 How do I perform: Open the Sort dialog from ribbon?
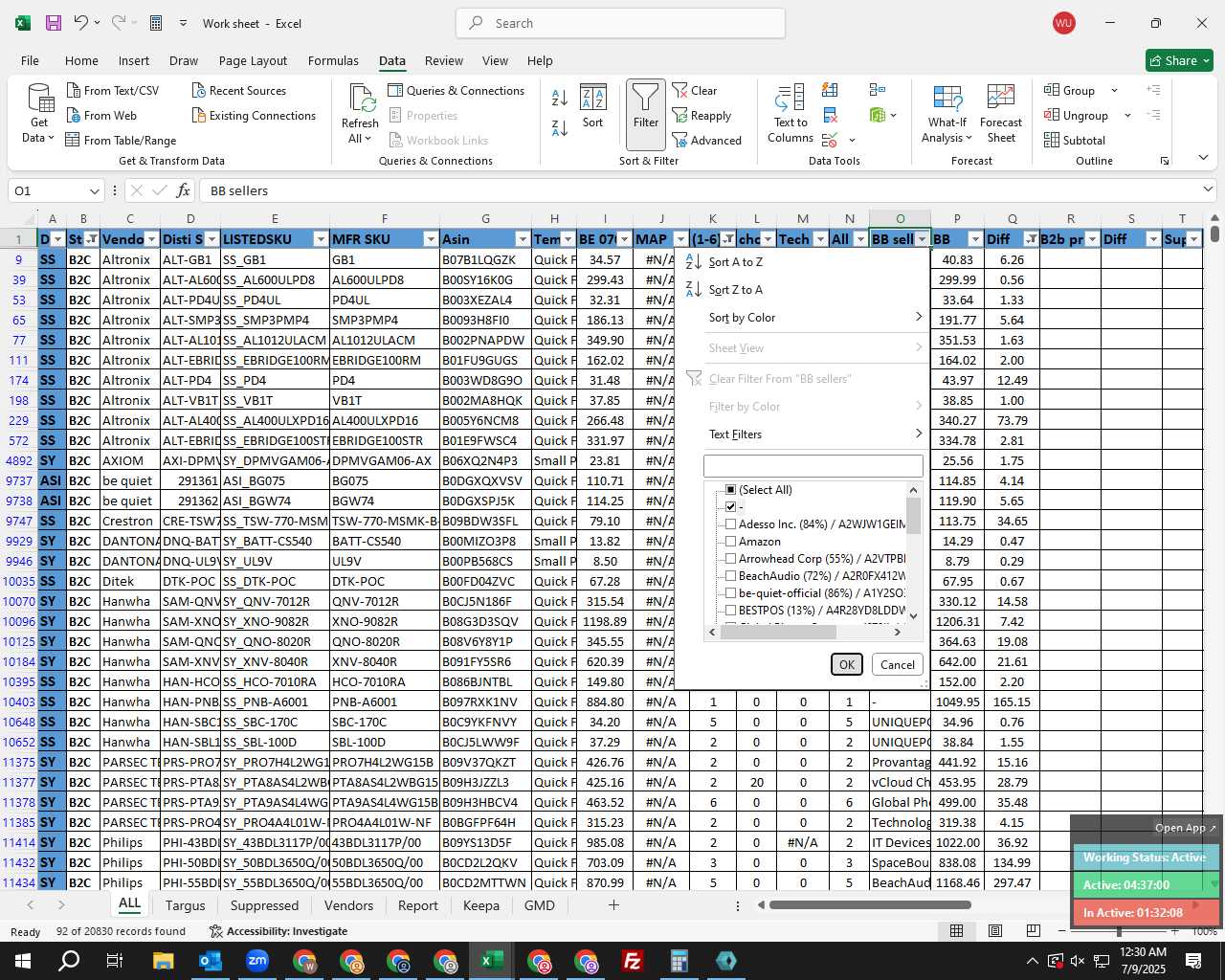coord(593,107)
